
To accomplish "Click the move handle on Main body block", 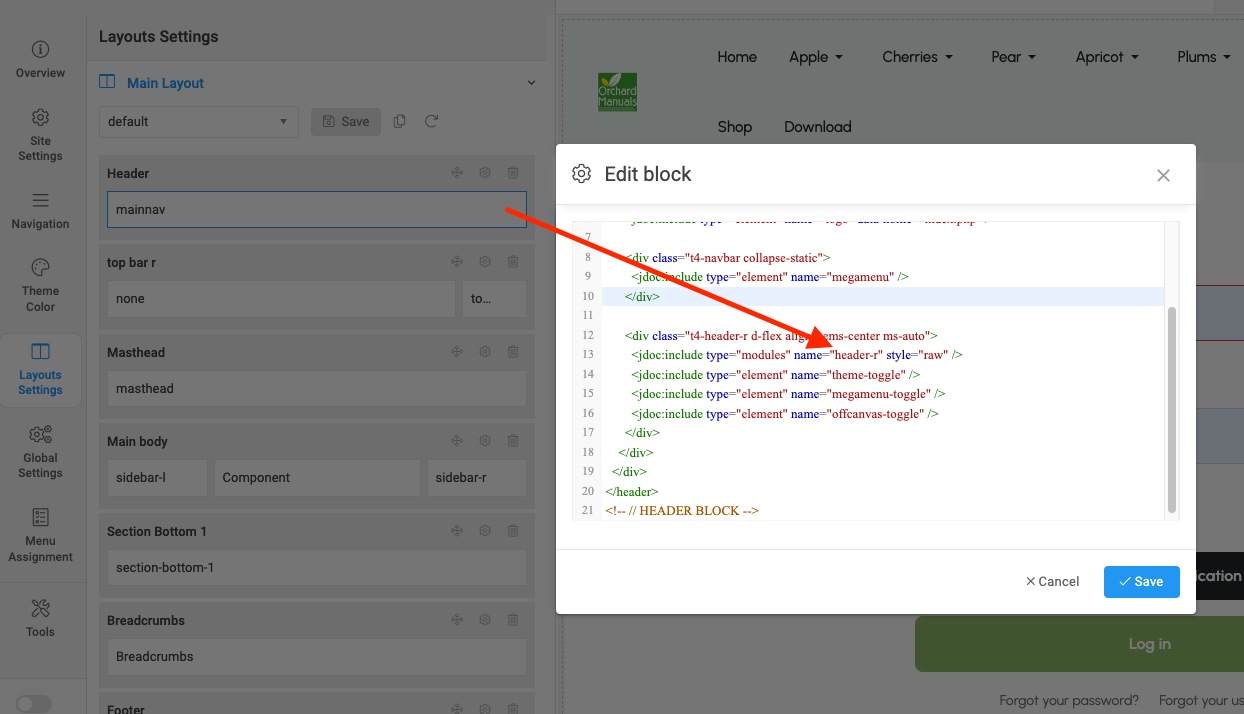I will 457,441.
